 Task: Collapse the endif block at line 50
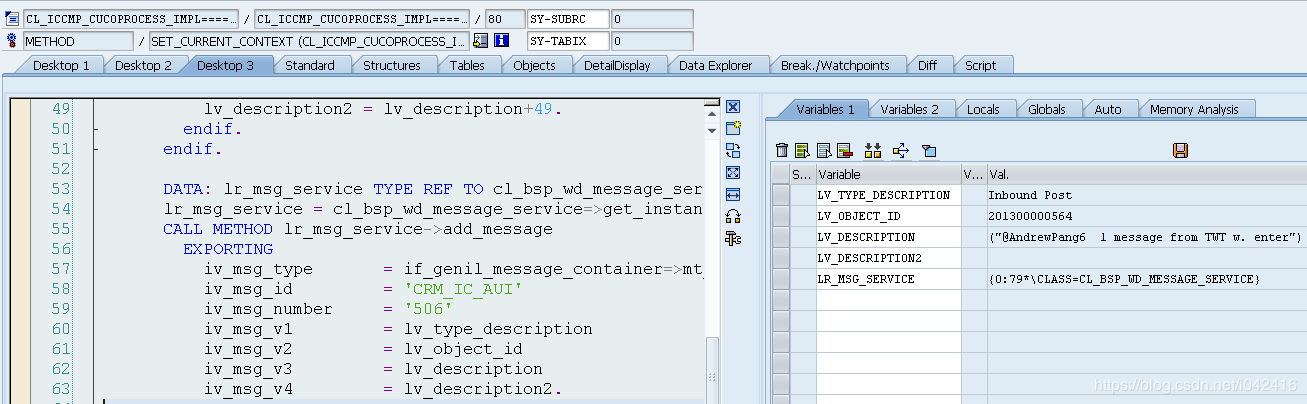pyautogui.click(x=95, y=129)
